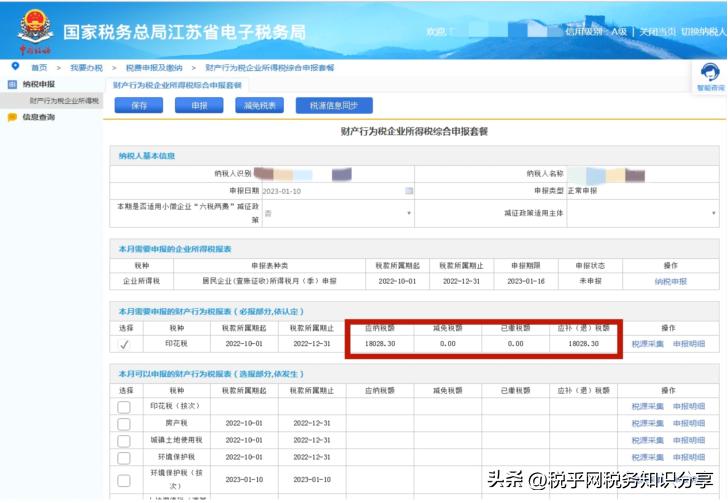This screenshot has height=503, width=728.
Task: Click the 已缴税额 value 0.00
Action: coord(515,344)
